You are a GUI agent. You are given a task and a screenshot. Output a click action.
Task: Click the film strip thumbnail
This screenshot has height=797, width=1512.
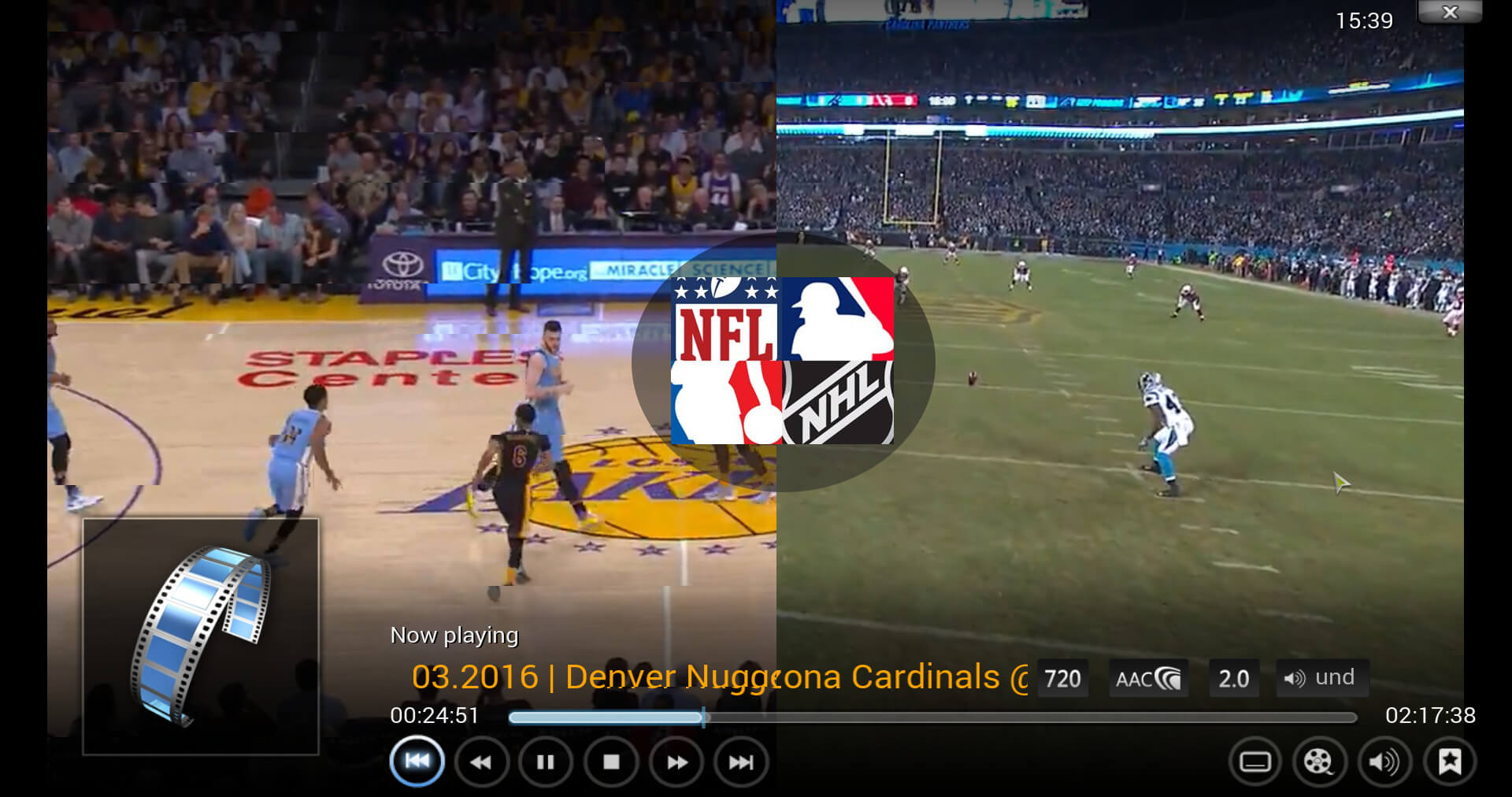tap(201, 636)
